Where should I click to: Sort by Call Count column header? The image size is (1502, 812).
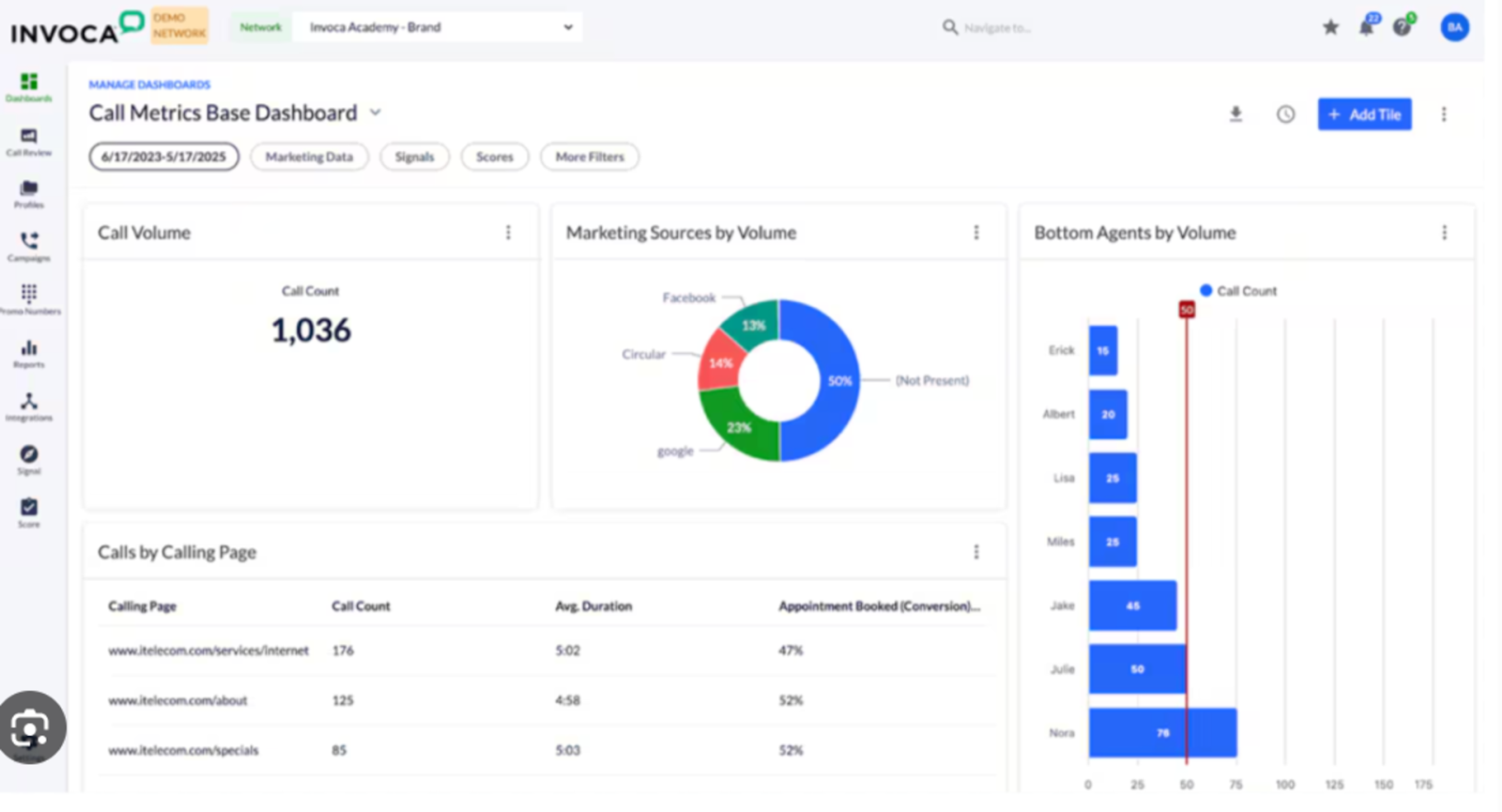pos(360,606)
